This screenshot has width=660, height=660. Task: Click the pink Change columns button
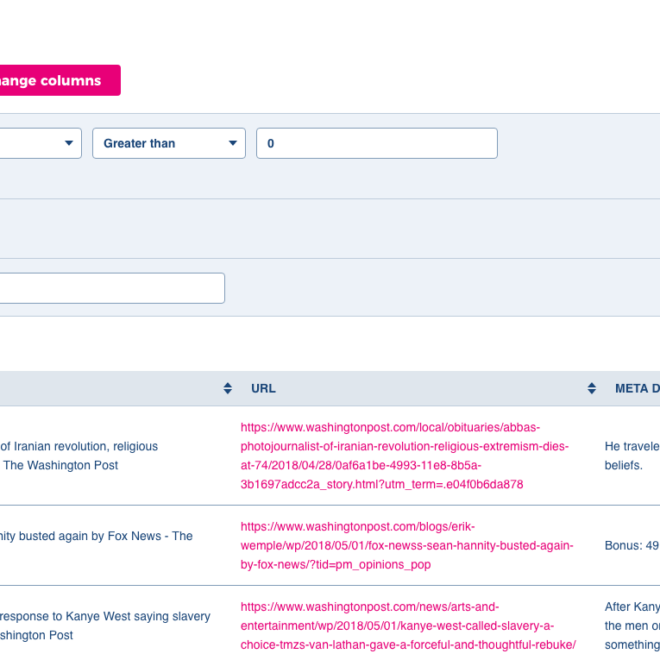(55, 80)
